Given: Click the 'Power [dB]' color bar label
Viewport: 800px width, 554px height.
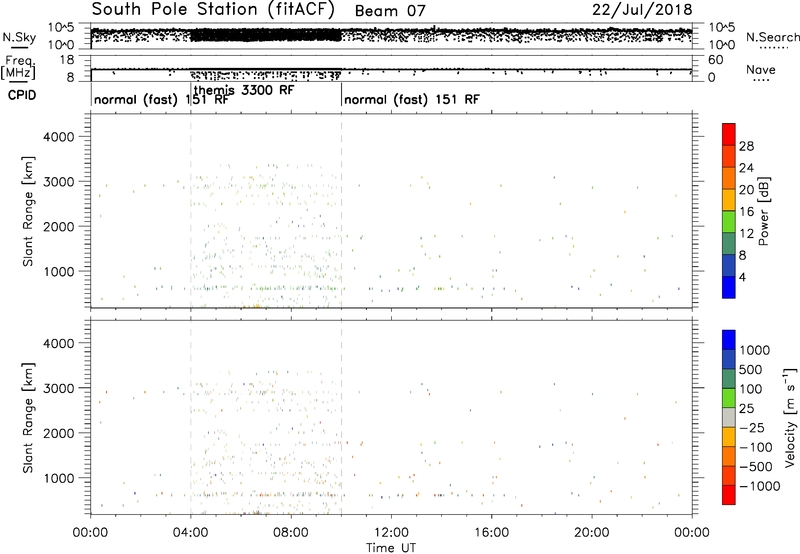Looking at the screenshot, I should tap(764, 211).
